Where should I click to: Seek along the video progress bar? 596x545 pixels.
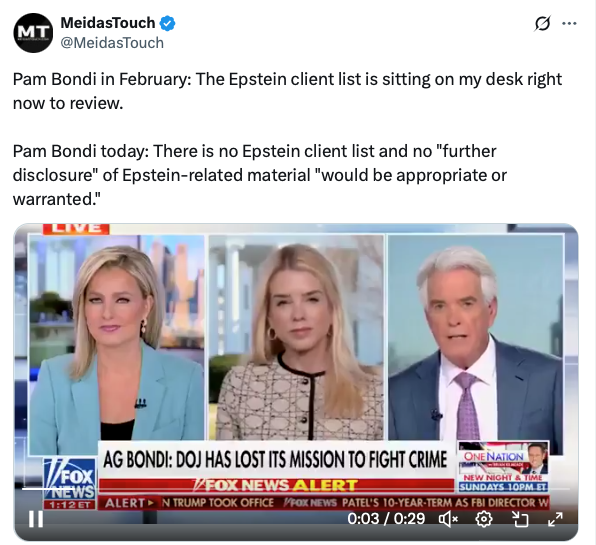point(296,489)
